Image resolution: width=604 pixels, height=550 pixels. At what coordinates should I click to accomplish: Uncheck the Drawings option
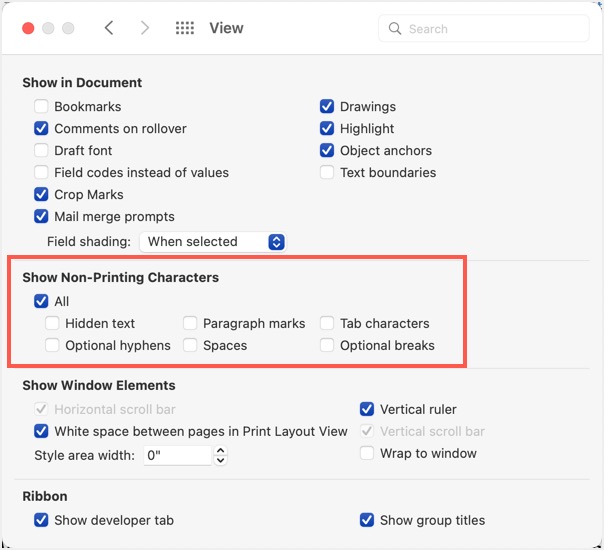tap(327, 107)
